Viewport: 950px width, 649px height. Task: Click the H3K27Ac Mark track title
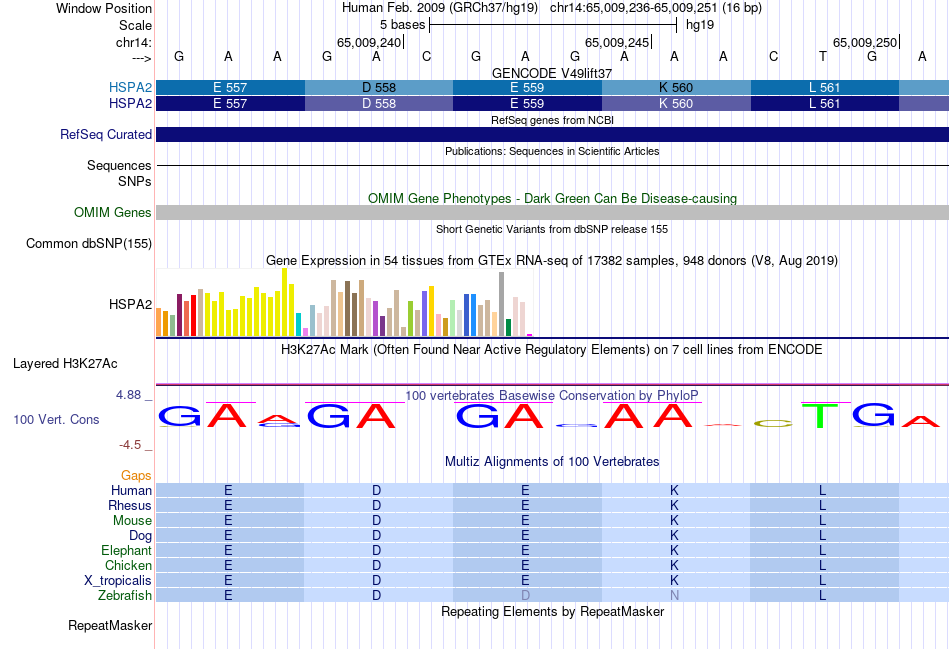[552, 350]
